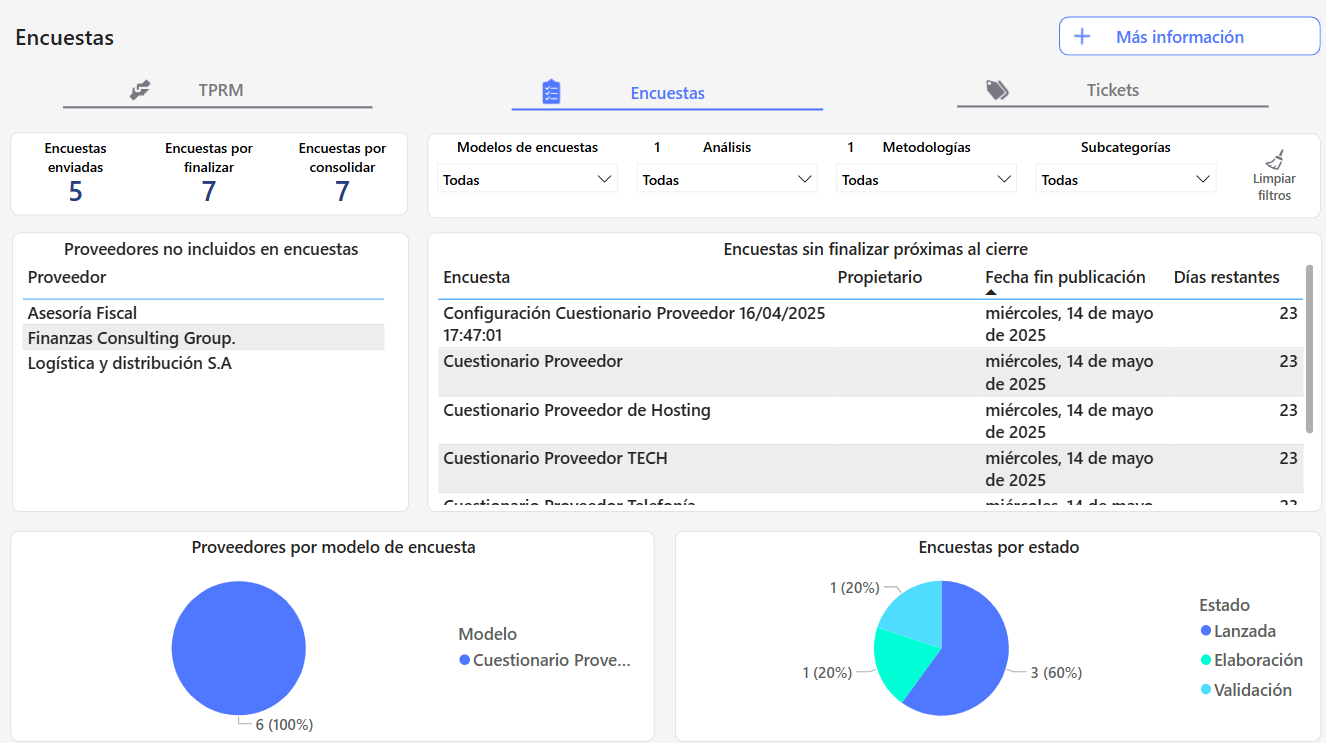Open the Modelos de encuestas dropdown
The image size is (1326, 743).
click(527, 180)
